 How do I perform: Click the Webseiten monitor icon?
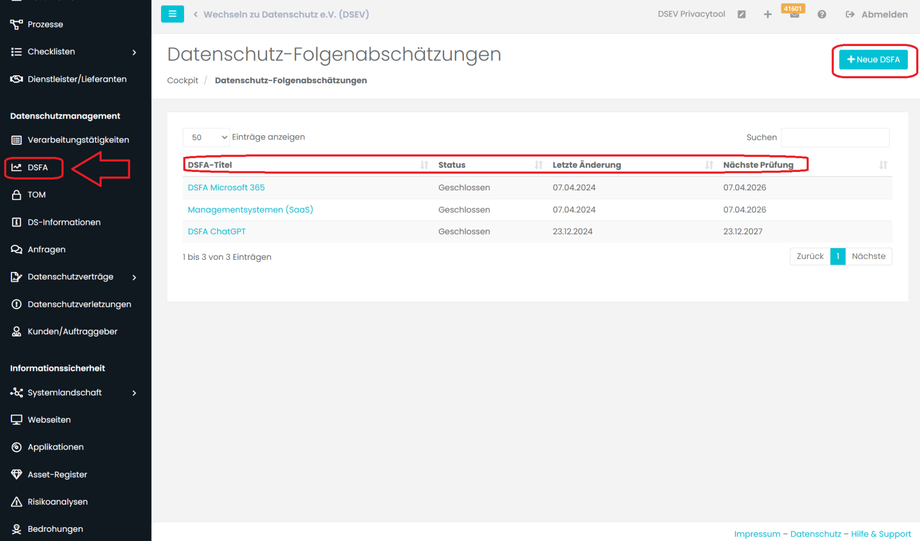(x=16, y=420)
